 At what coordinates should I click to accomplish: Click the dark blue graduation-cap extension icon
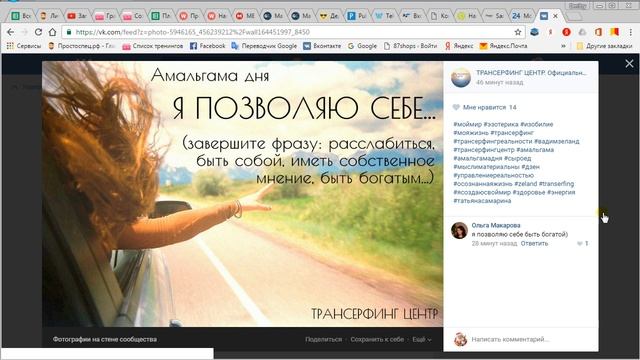[x=535, y=32]
